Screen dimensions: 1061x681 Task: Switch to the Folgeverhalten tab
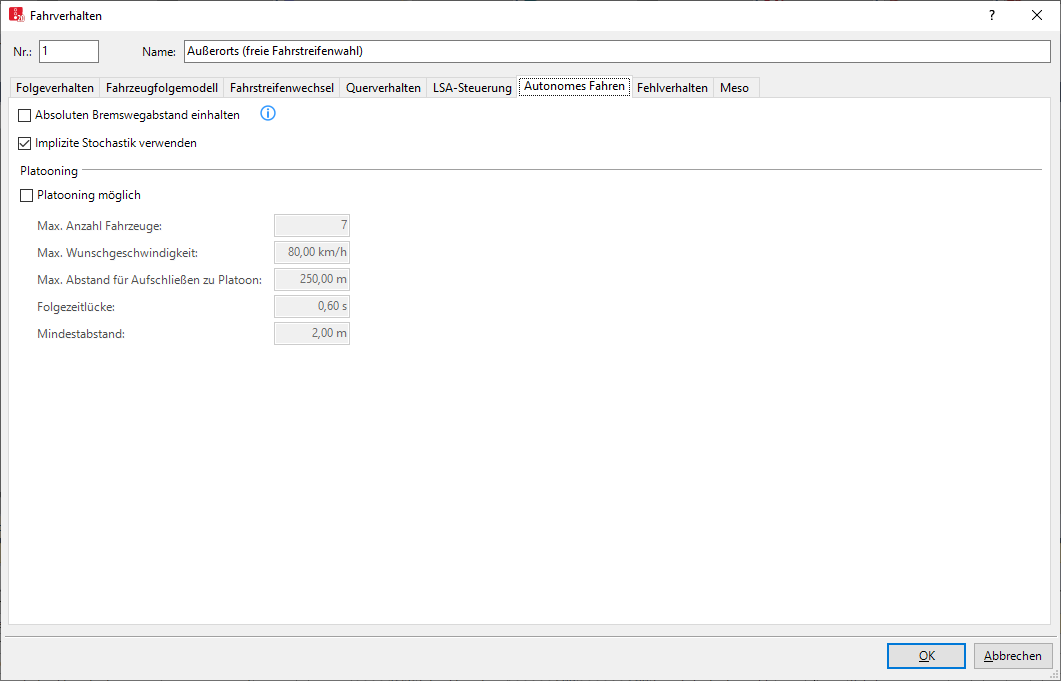pyautogui.click(x=55, y=88)
